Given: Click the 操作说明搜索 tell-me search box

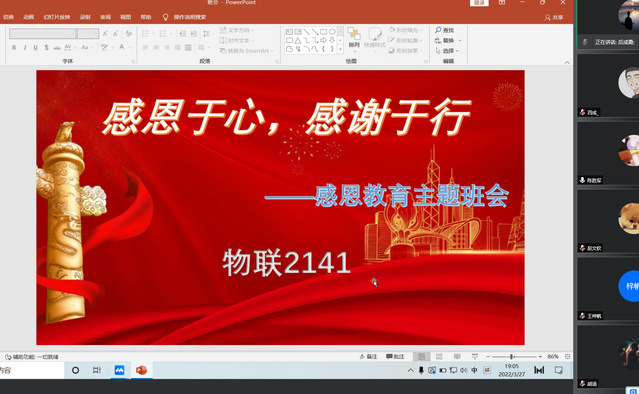Looking at the screenshot, I should tap(185, 17).
